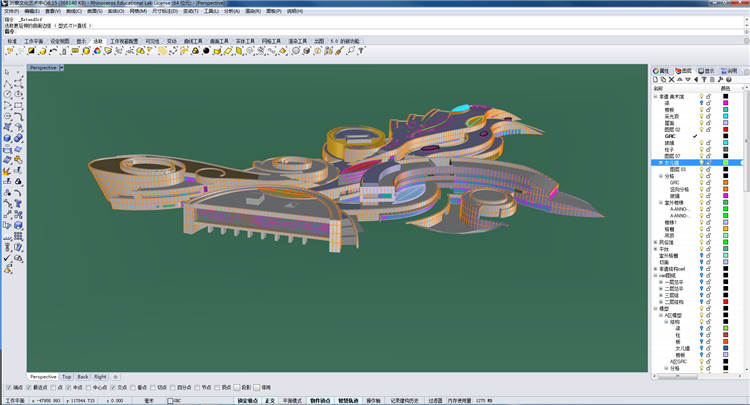Select the Box solid tool in left sidebar
This screenshot has width=750, height=405.
click(7, 138)
